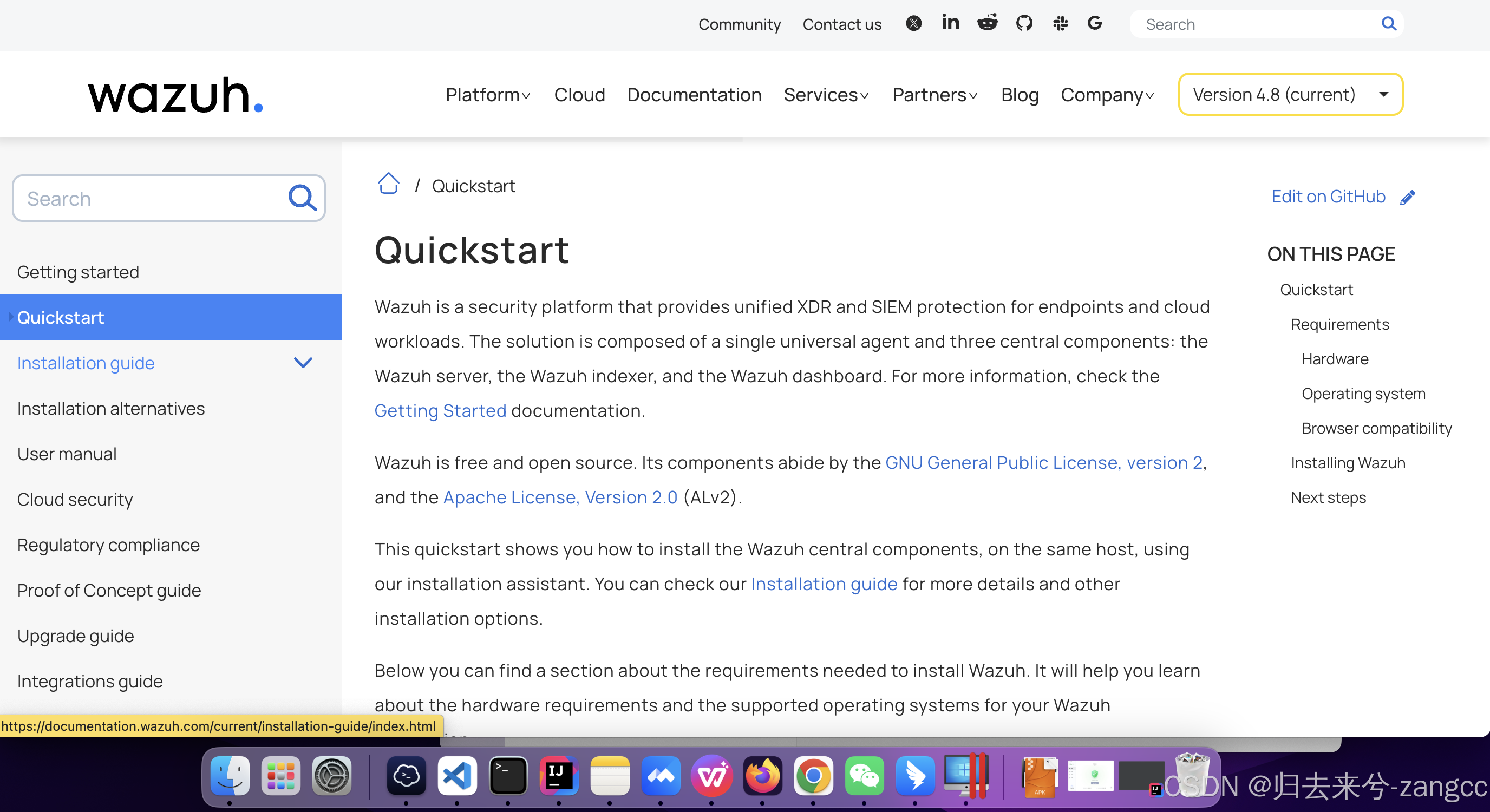Click Quickstart in the breadcrumb
1490x812 pixels.
tap(473, 186)
